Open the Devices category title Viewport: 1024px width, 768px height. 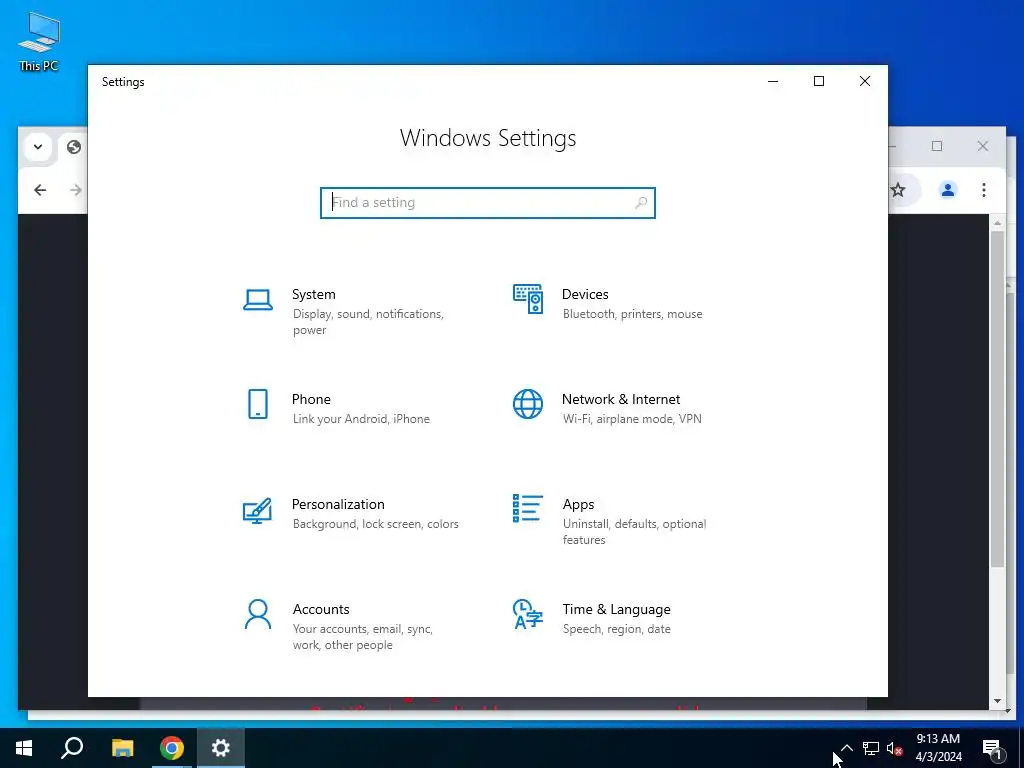click(x=585, y=294)
